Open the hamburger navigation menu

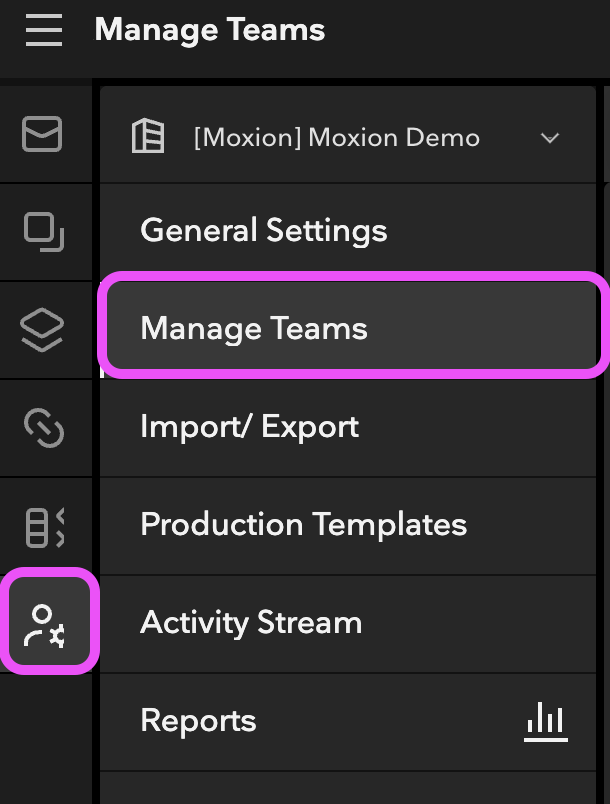[x=44, y=30]
